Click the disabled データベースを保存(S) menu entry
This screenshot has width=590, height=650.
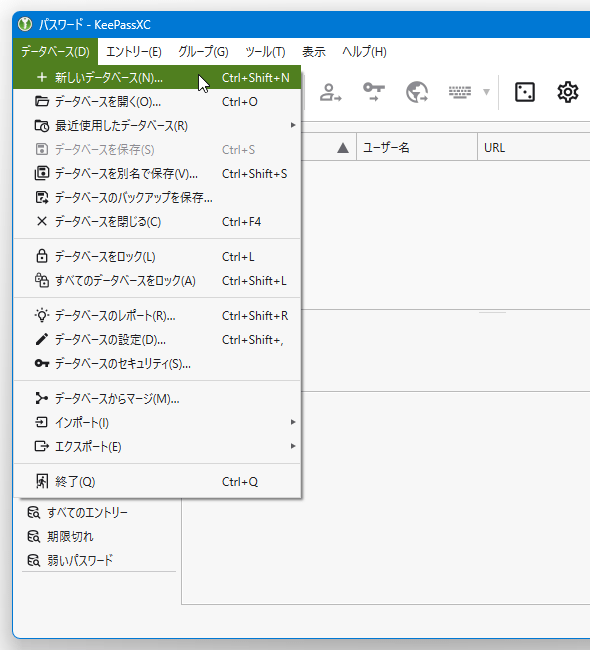157,149
